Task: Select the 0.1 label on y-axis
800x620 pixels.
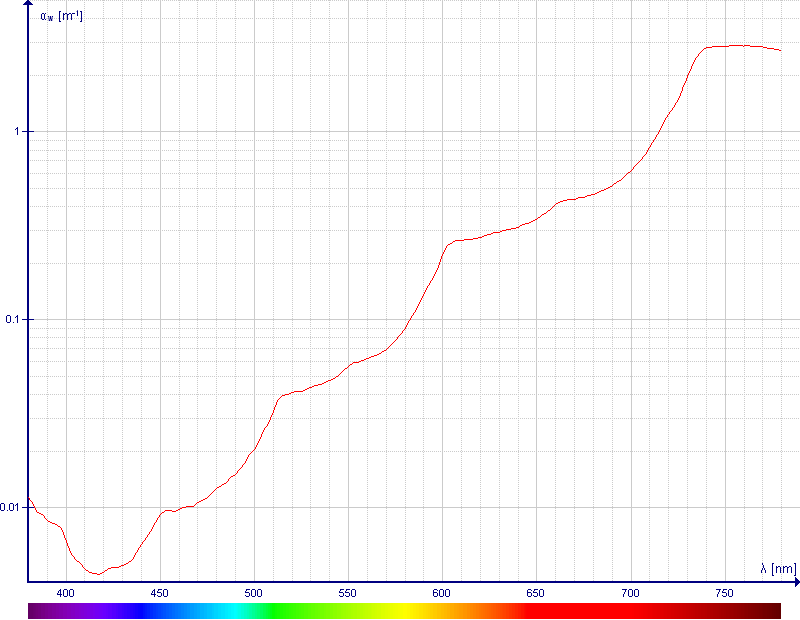Action: pos(15,320)
